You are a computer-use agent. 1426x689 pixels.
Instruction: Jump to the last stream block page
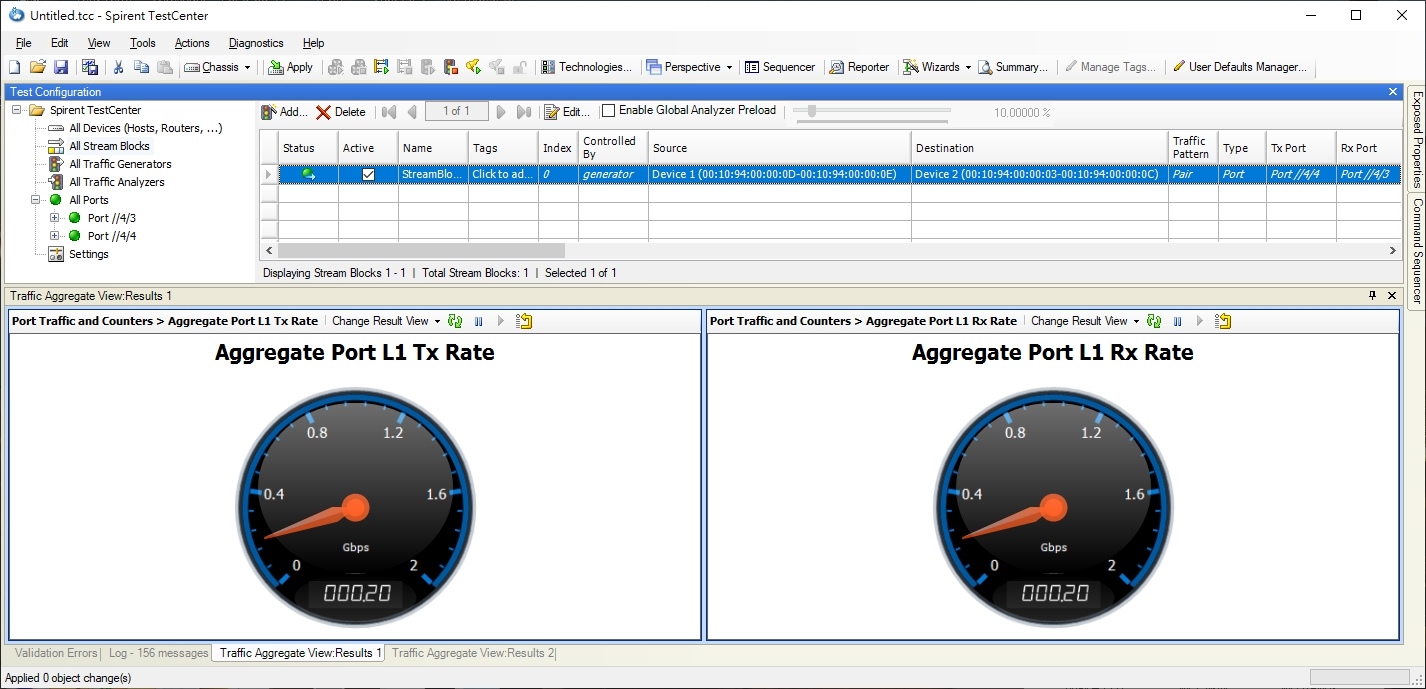click(523, 112)
